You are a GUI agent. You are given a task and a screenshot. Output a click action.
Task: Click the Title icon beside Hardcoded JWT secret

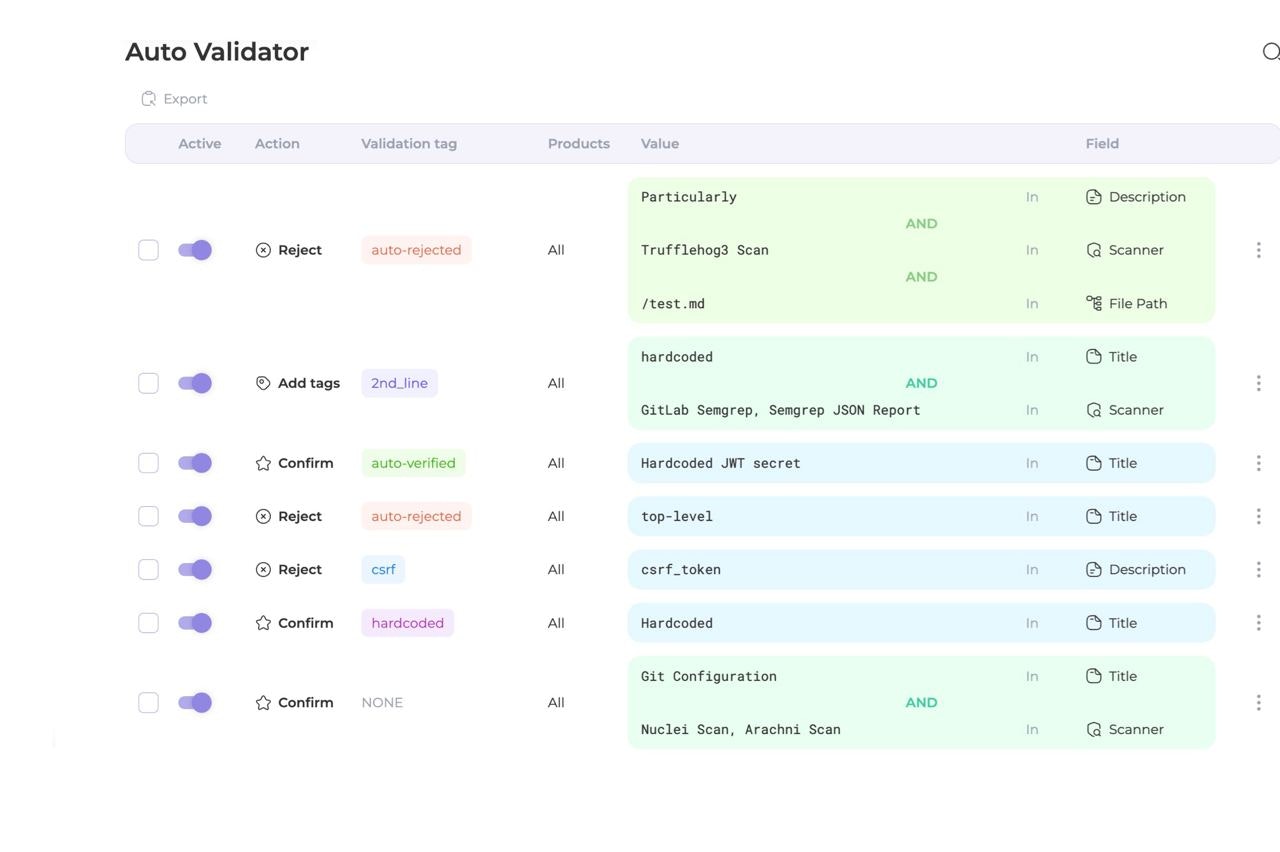pos(1092,462)
